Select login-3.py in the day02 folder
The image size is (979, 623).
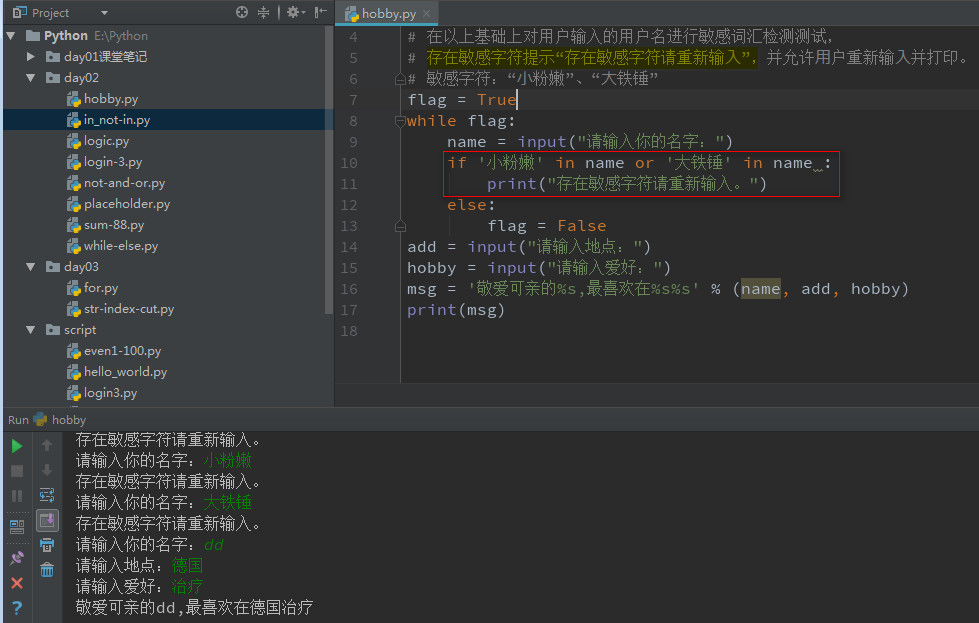point(113,162)
